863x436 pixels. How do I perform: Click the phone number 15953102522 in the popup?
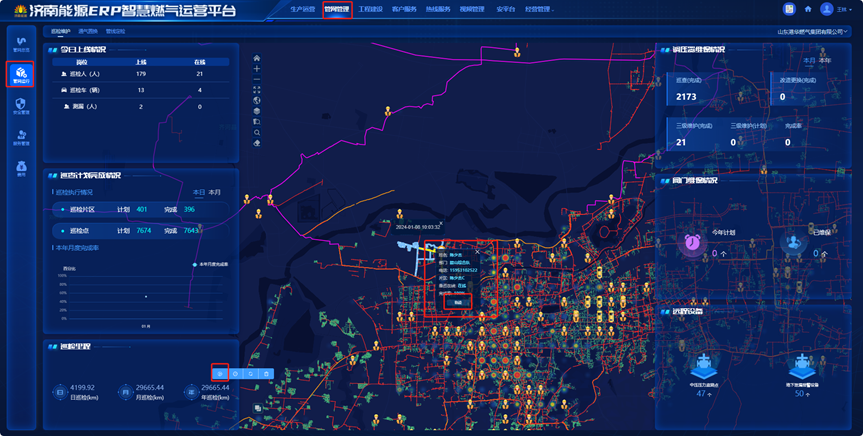tap(463, 270)
